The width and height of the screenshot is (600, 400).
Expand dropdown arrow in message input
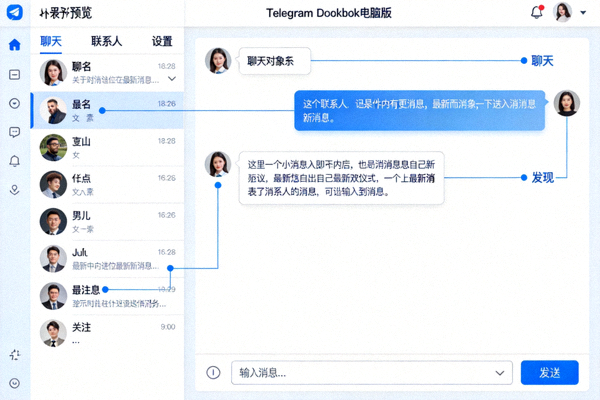(x=500, y=373)
